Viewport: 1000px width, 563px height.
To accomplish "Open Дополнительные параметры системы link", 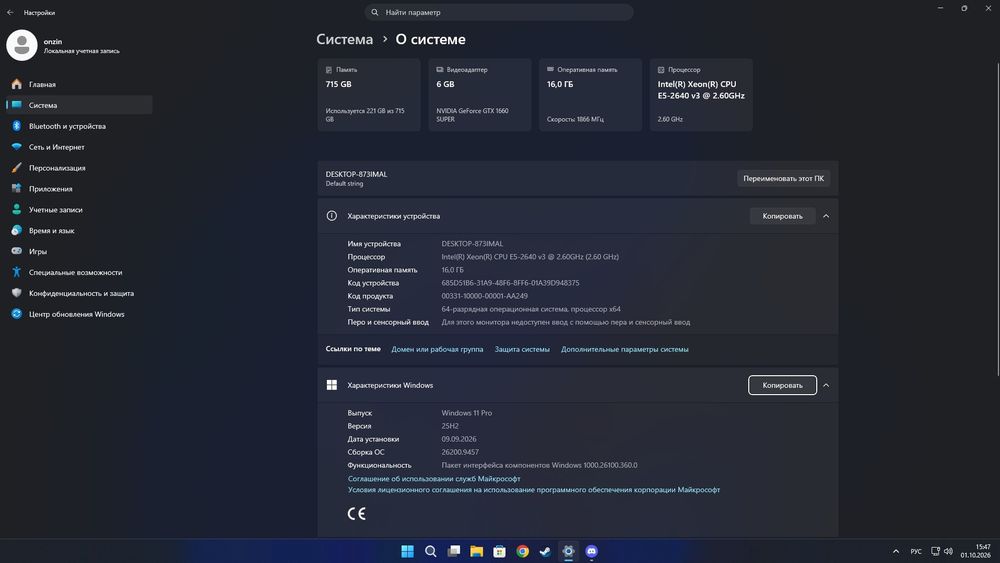I will click(x=624, y=349).
